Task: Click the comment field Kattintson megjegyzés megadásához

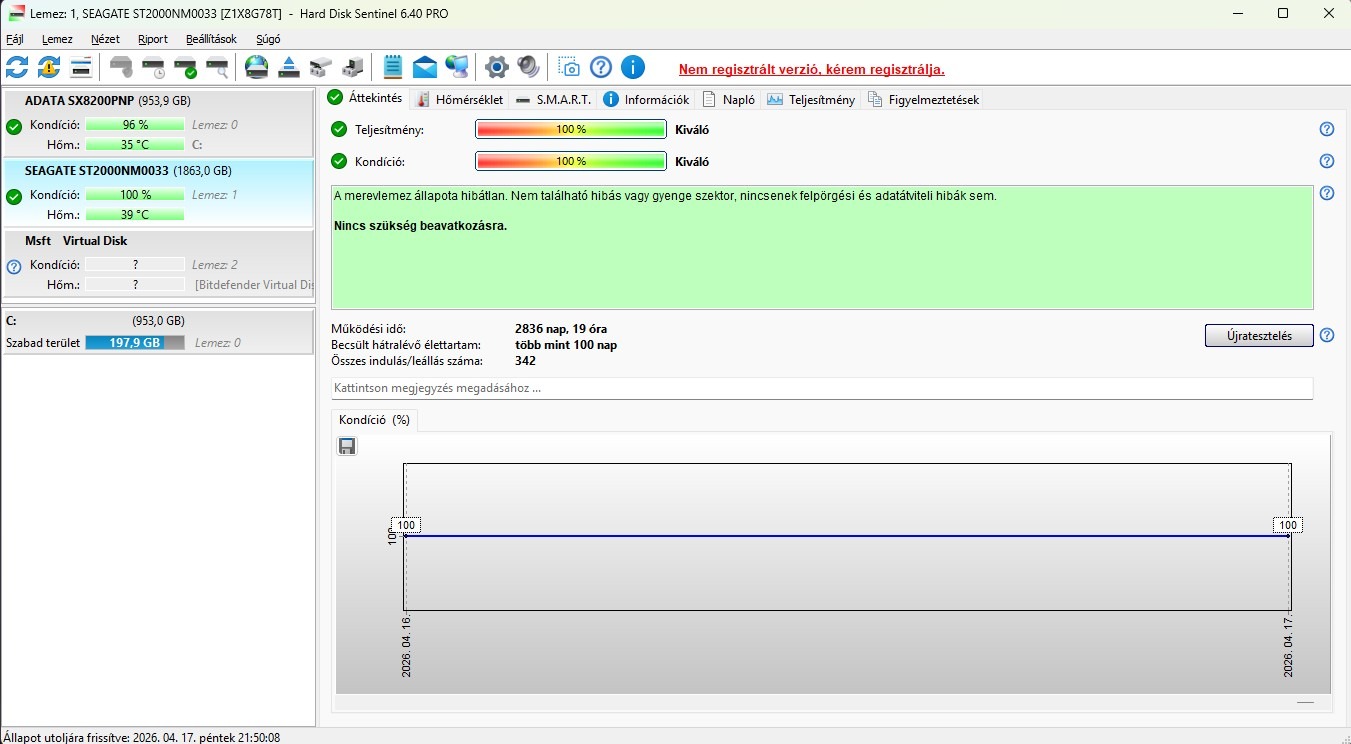Action: [822, 388]
